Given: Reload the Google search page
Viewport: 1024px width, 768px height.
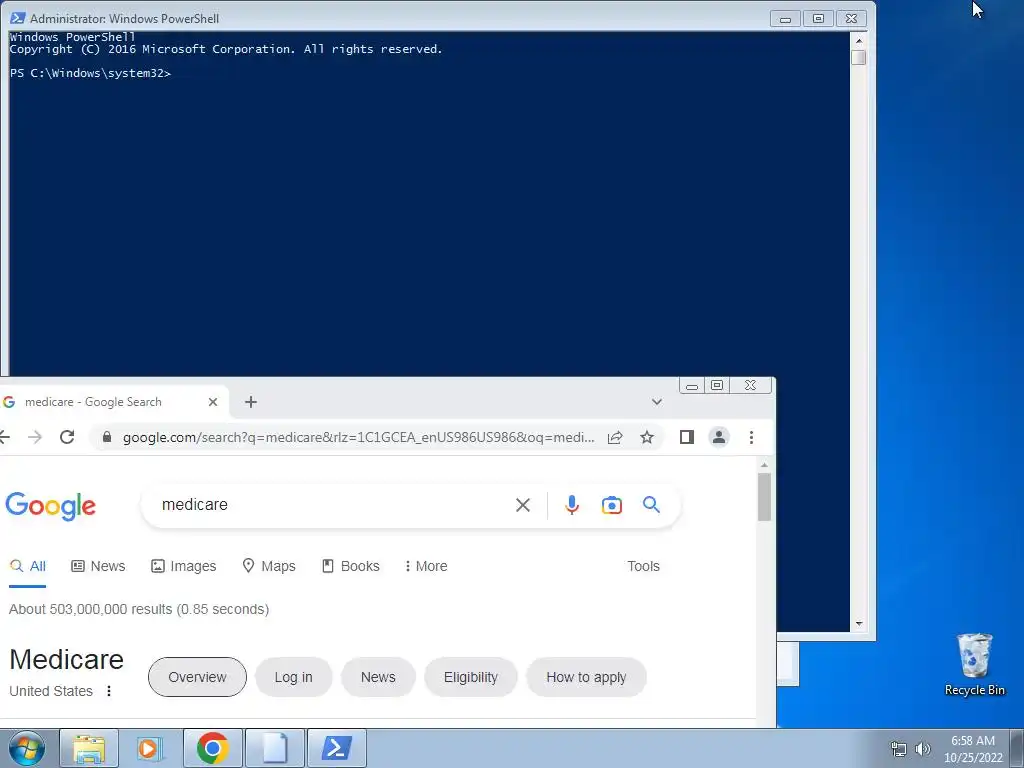Looking at the screenshot, I should tap(67, 437).
